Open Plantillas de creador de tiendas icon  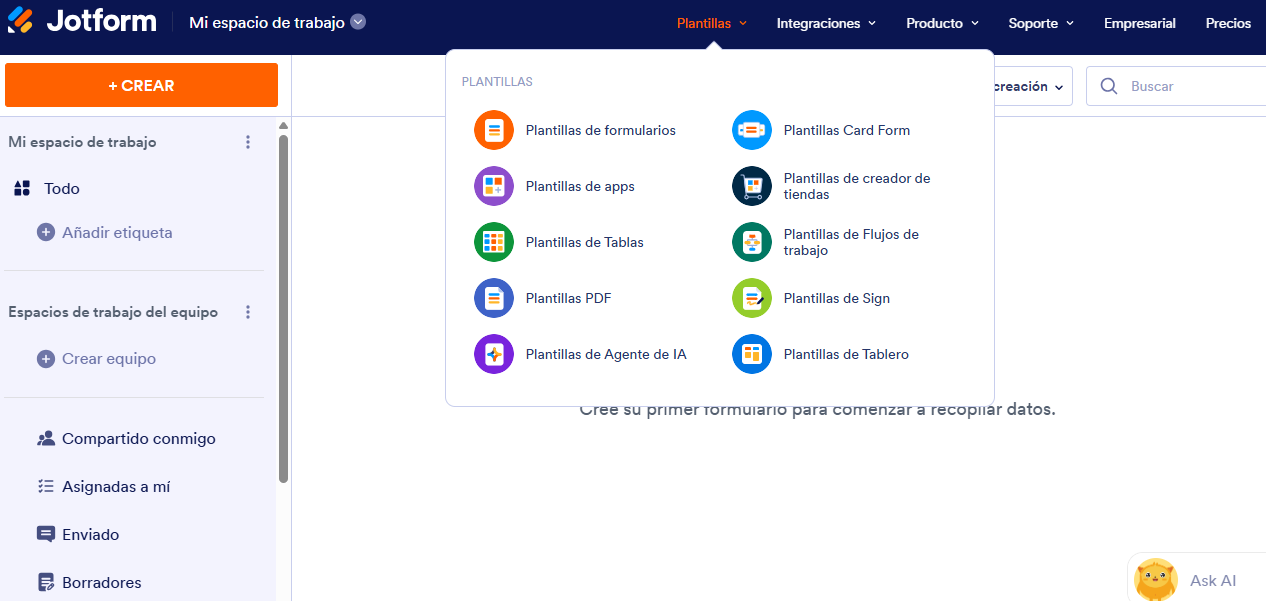click(752, 186)
